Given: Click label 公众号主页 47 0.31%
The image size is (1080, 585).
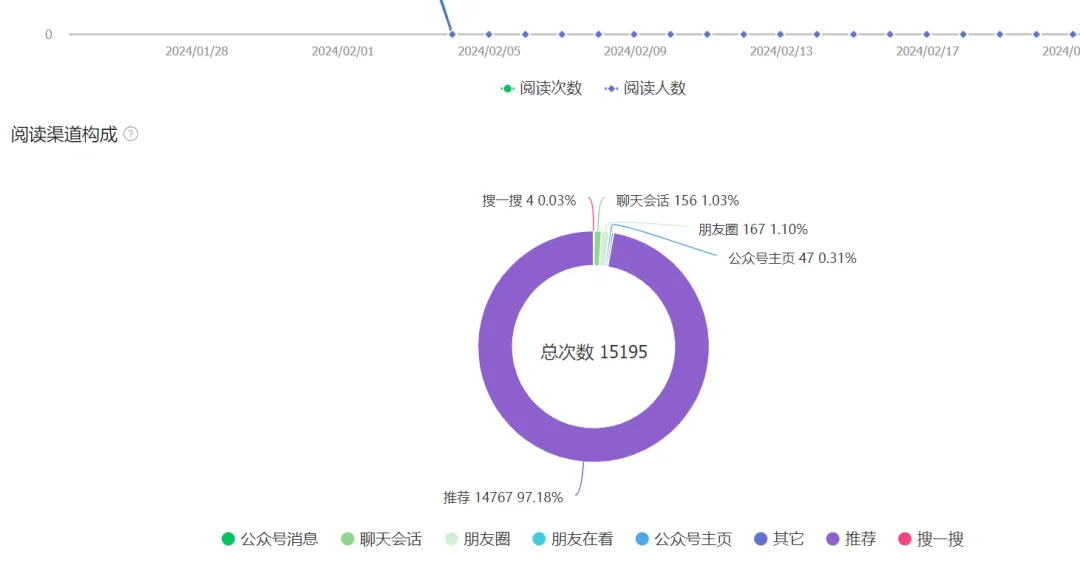Looking at the screenshot, I should tap(792, 258).
